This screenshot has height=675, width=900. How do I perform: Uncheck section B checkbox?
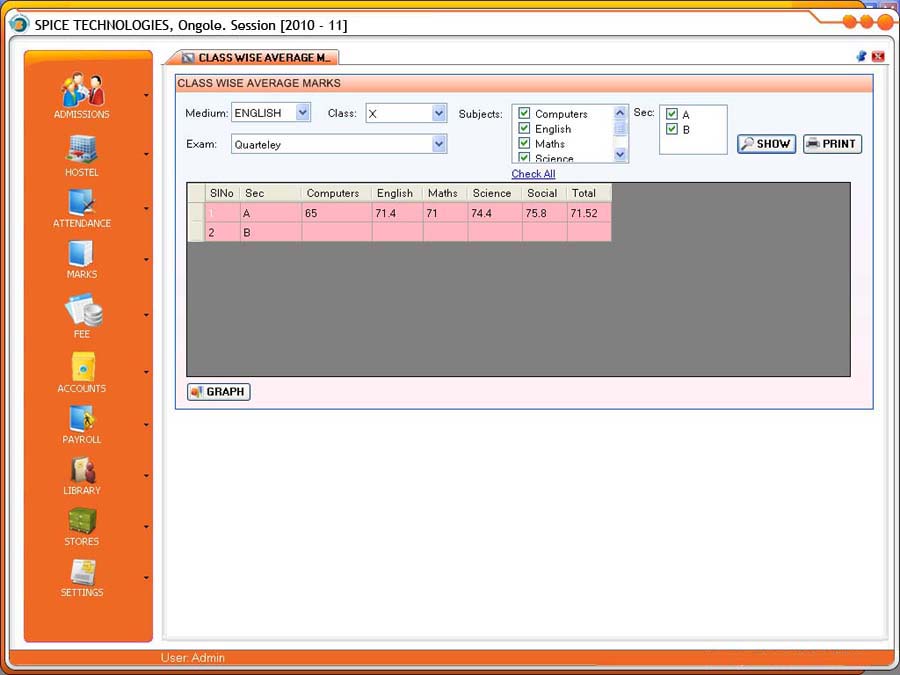672,129
